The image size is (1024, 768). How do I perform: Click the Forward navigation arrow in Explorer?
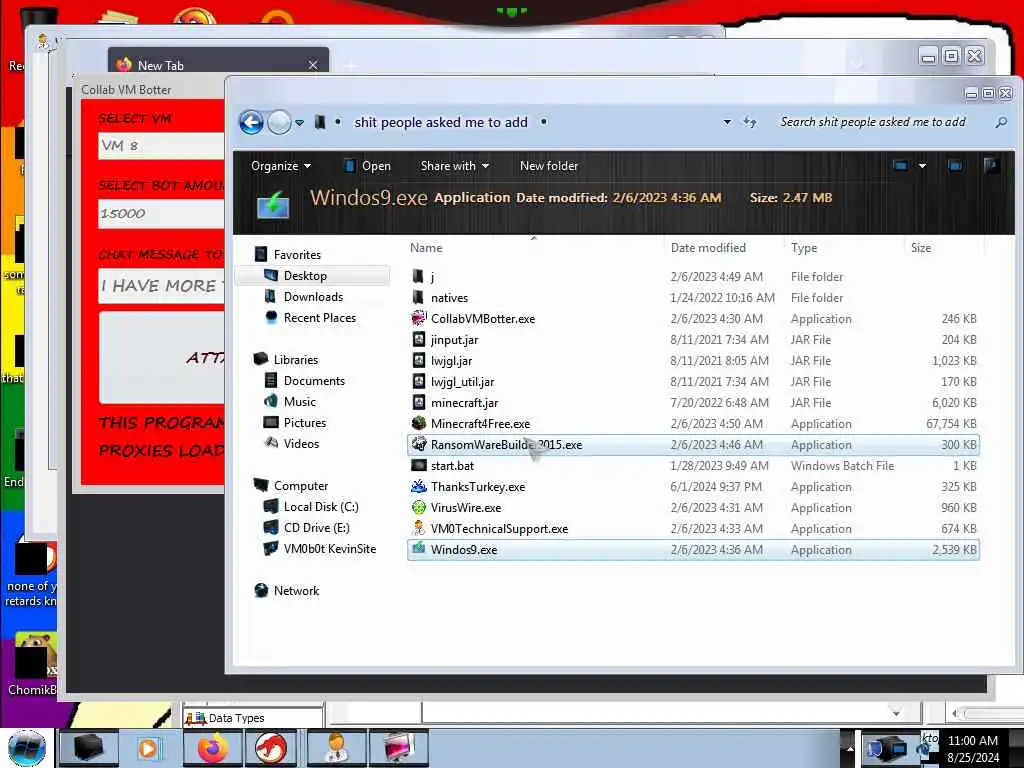point(280,122)
